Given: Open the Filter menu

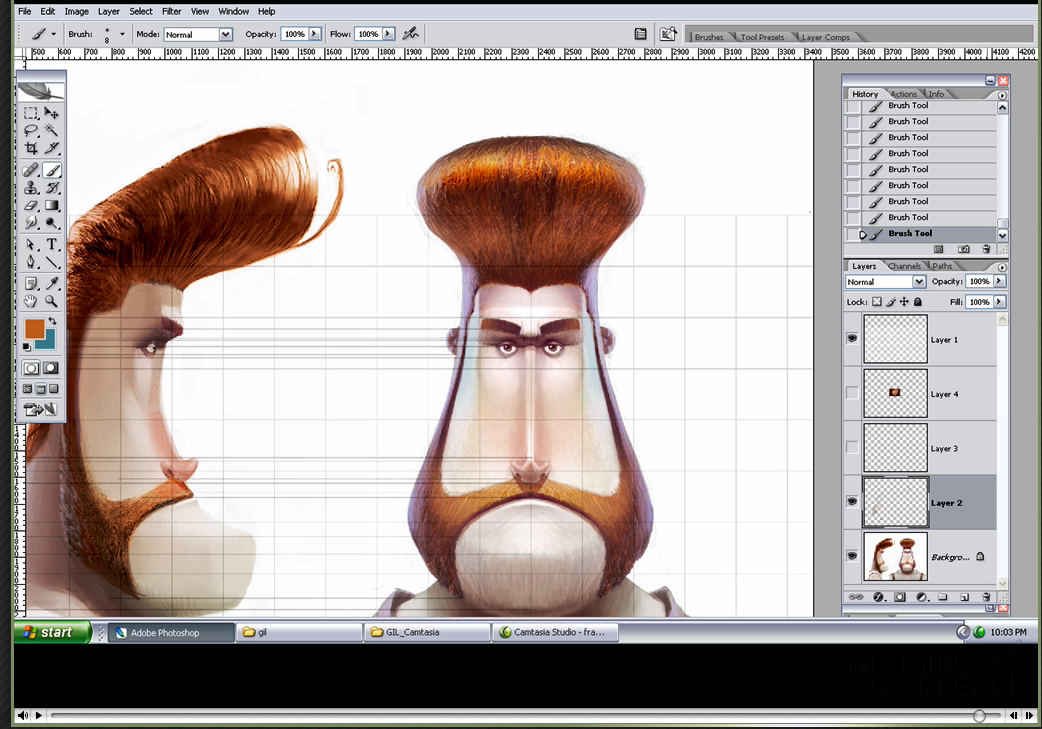Looking at the screenshot, I should pos(171,11).
